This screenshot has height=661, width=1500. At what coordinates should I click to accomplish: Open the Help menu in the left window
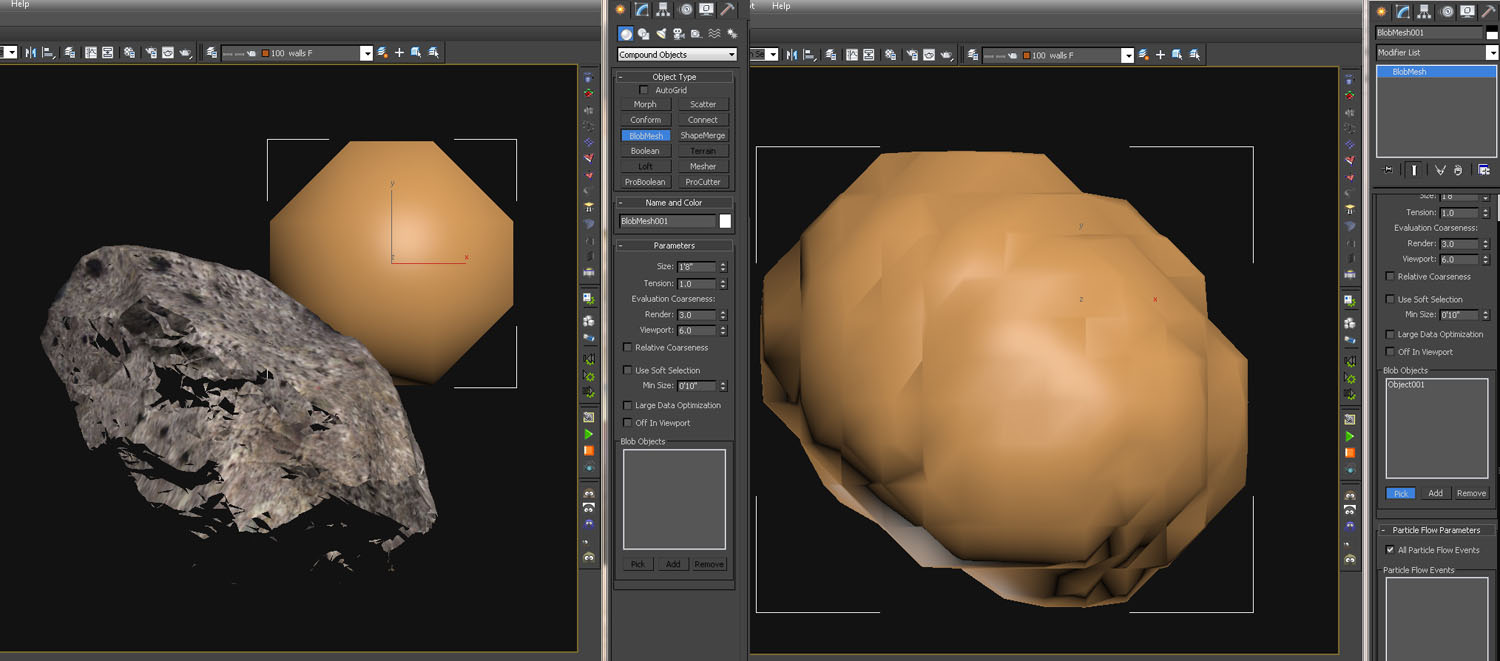pyautogui.click(x=20, y=5)
